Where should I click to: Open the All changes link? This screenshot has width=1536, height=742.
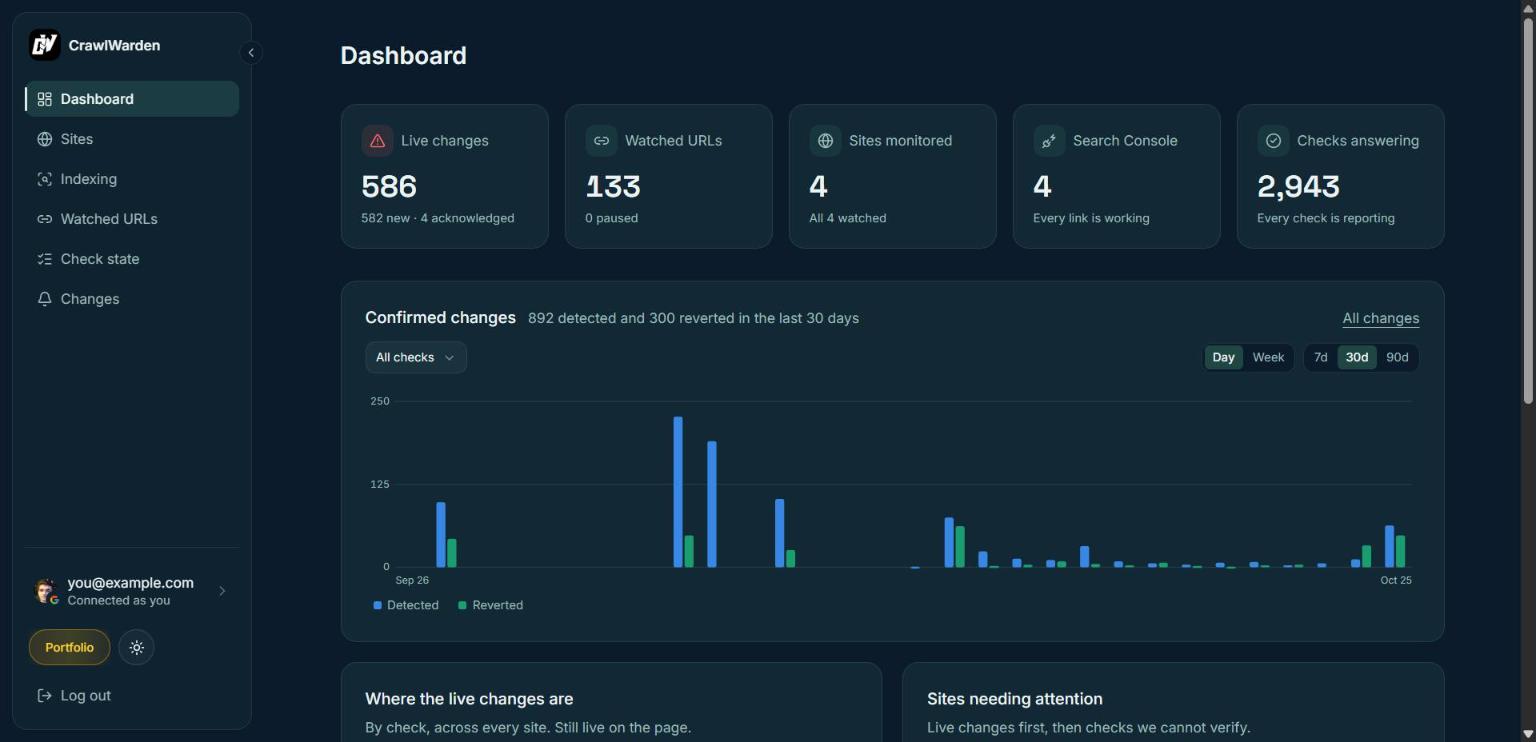pos(1381,318)
